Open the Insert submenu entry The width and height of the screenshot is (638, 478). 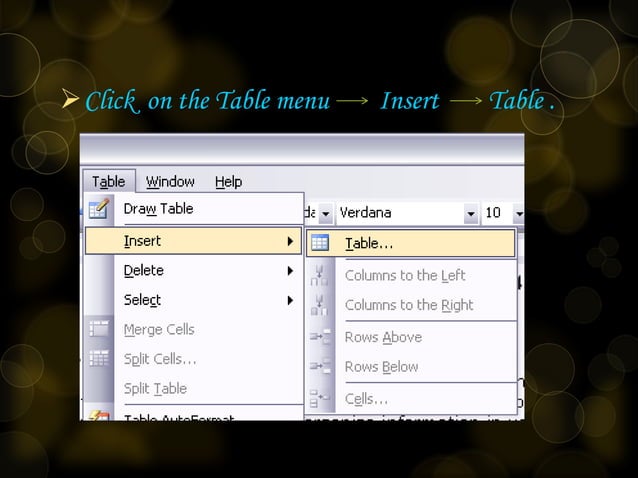click(193, 241)
